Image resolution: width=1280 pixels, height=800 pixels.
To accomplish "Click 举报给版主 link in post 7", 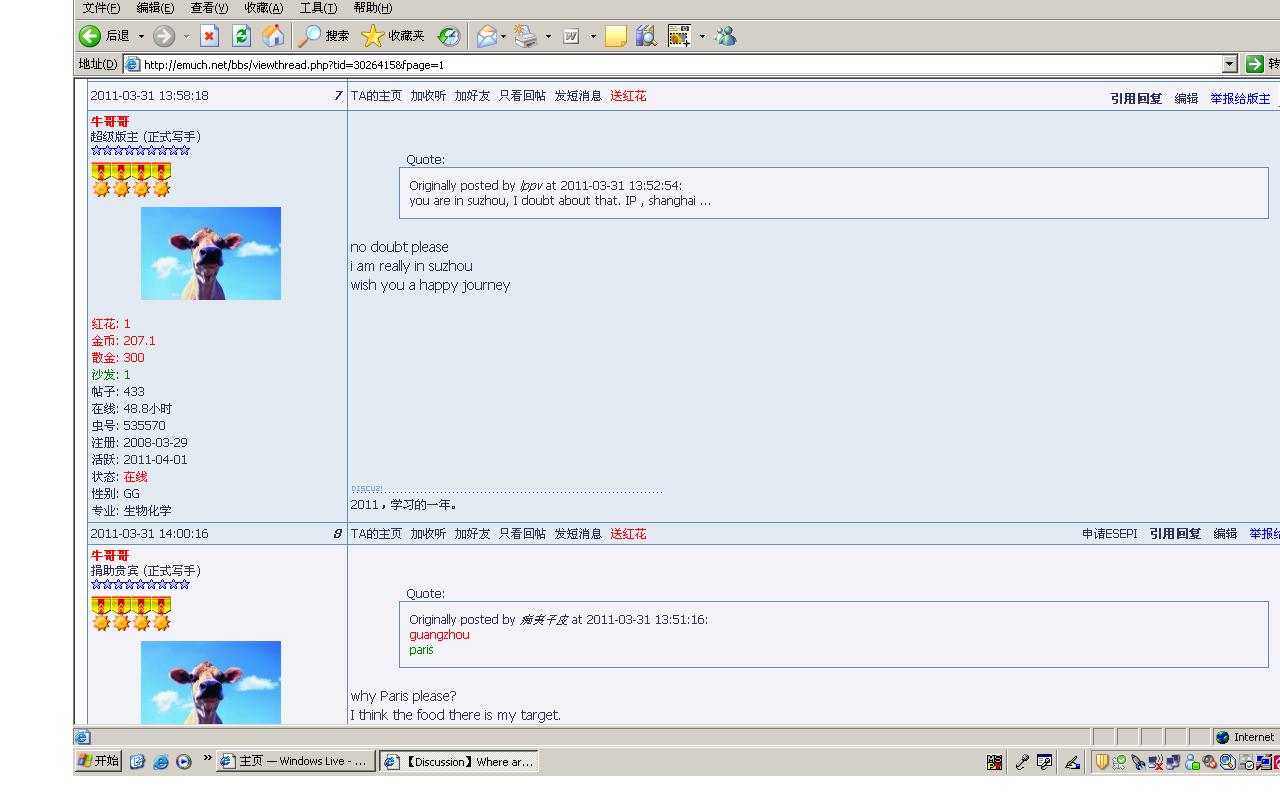I will 1240,99.
